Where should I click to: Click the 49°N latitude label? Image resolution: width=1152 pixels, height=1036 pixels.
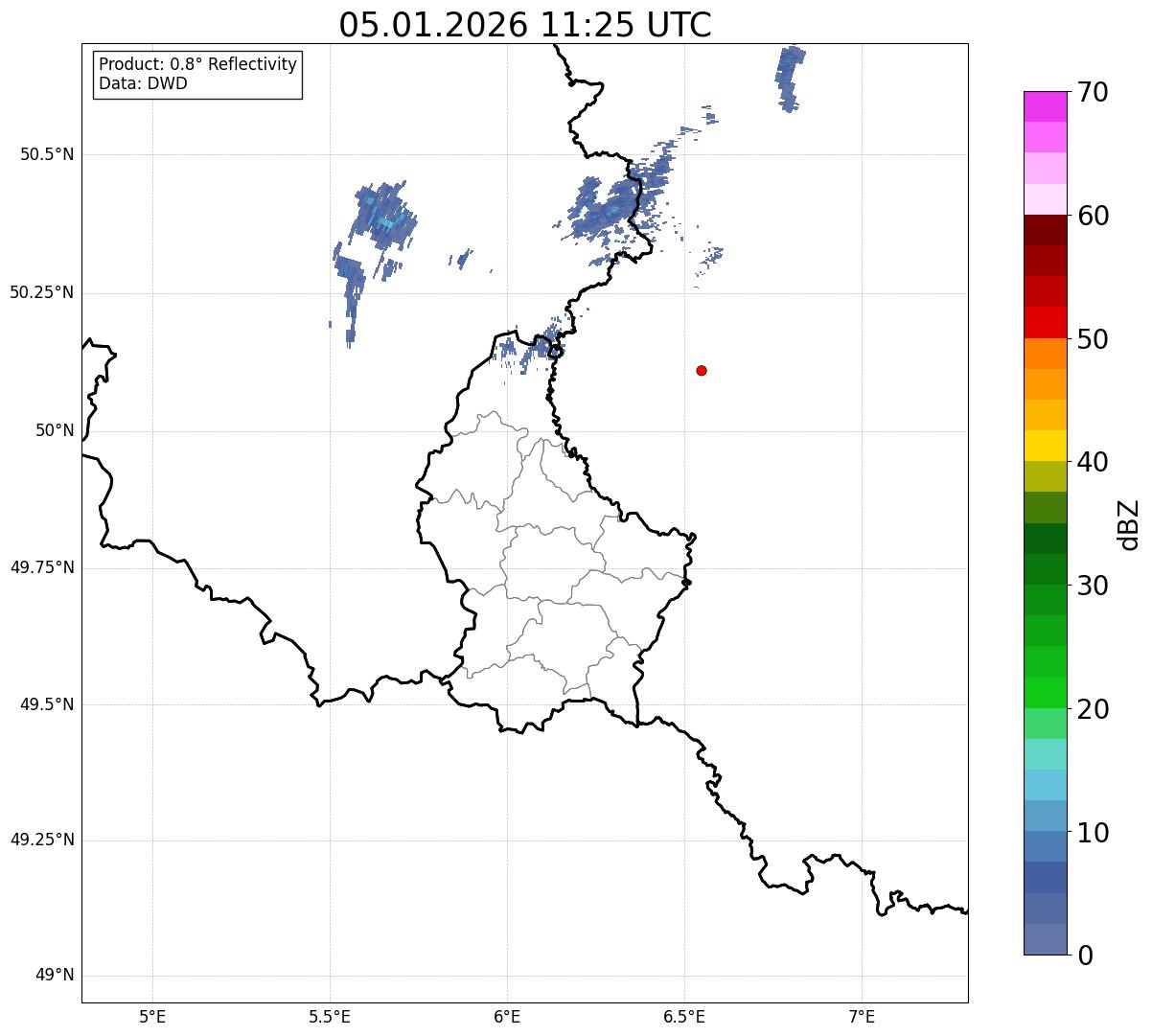tap(55, 976)
